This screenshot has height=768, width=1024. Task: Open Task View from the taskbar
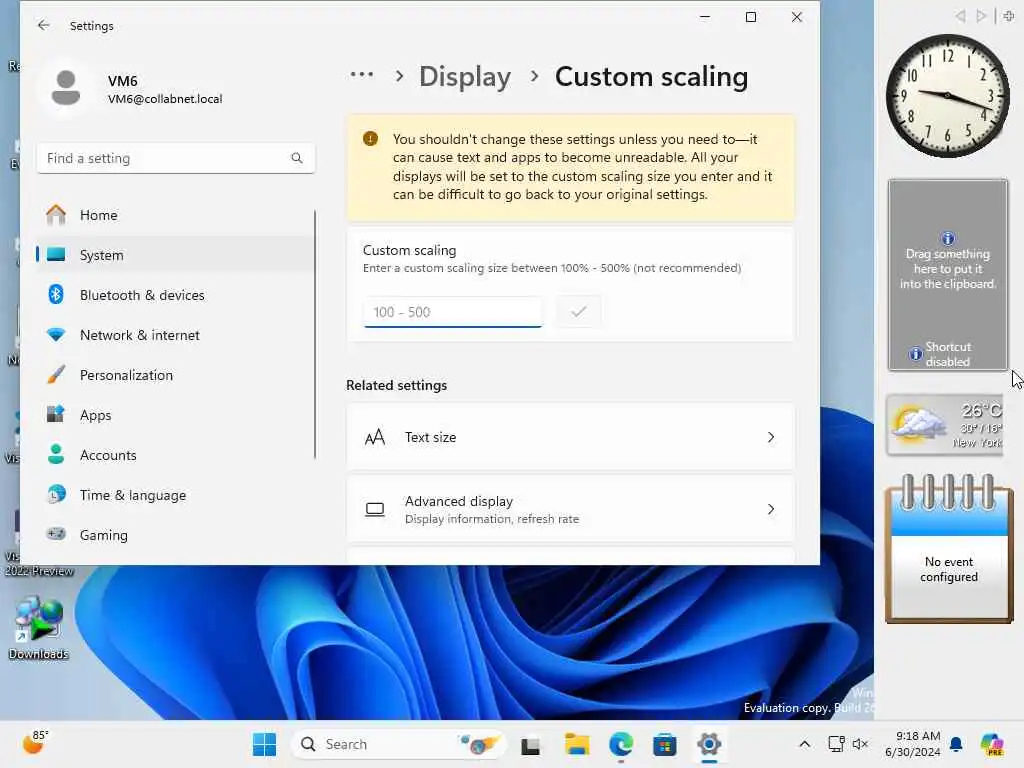click(530, 744)
